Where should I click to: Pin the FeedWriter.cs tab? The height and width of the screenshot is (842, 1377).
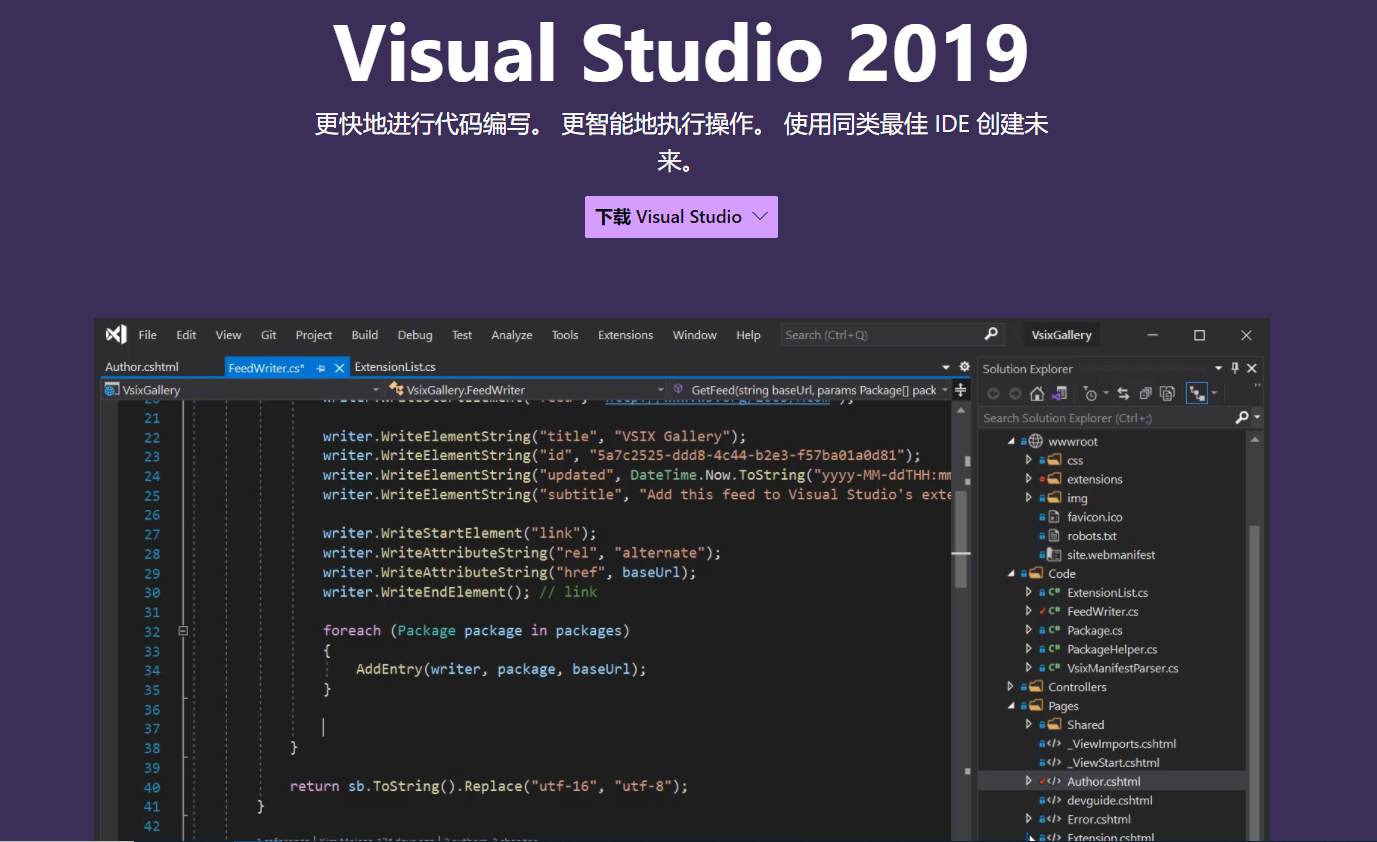pos(321,368)
